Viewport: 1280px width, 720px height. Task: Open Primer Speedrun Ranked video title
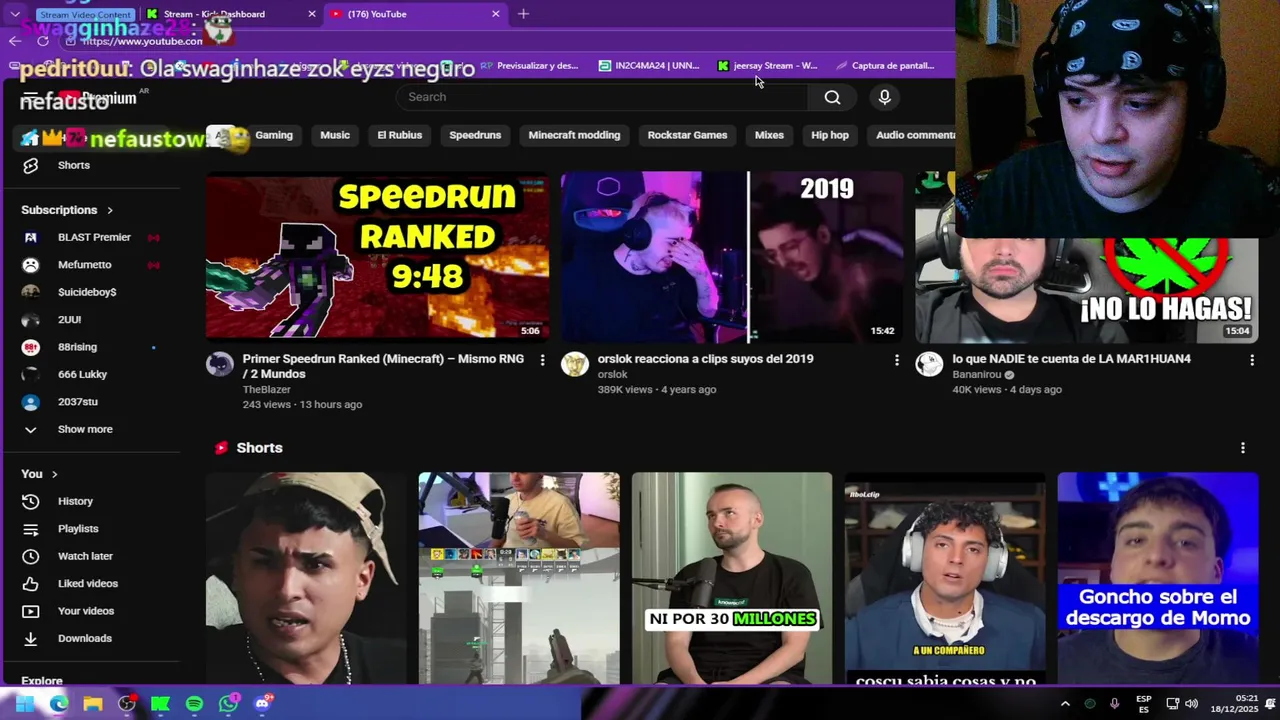tap(383, 366)
